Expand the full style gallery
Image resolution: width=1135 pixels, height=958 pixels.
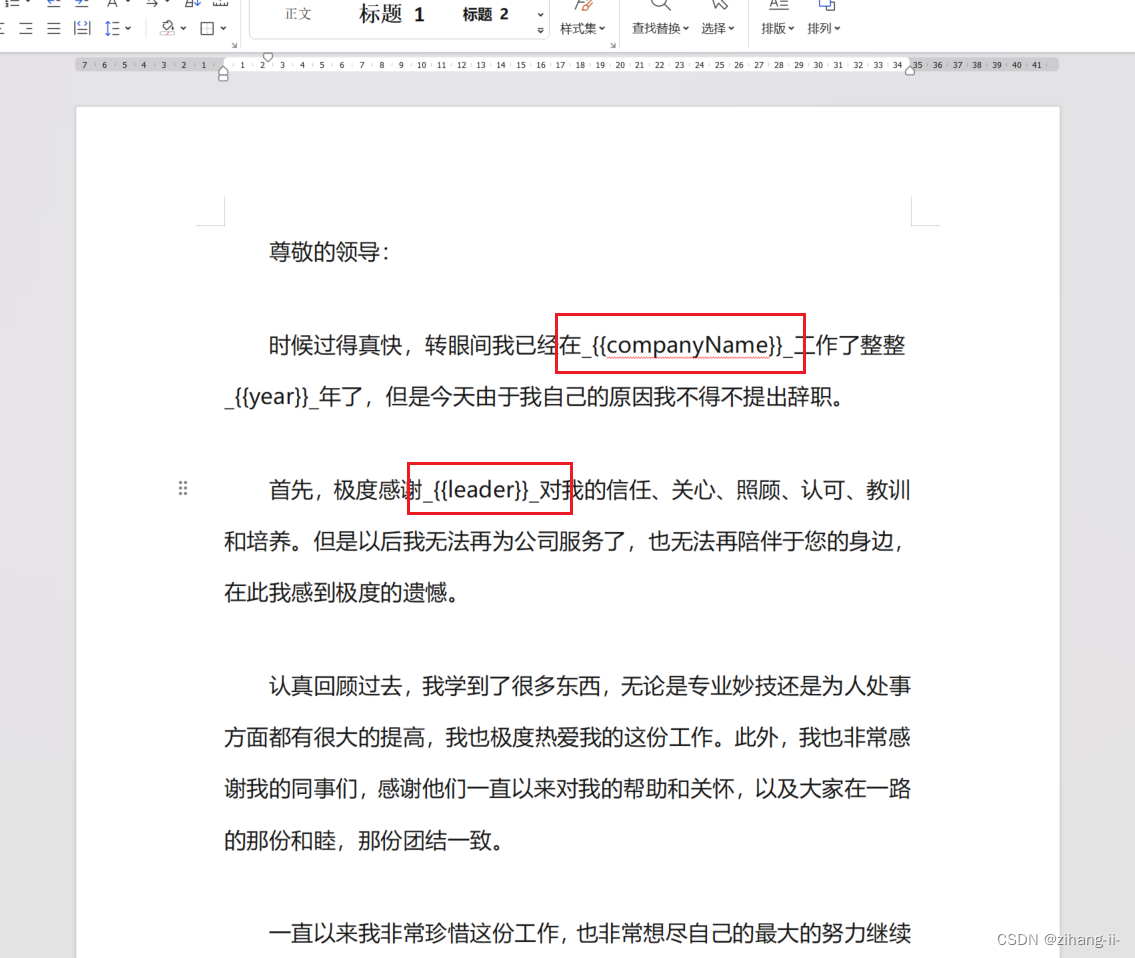coord(540,30)
